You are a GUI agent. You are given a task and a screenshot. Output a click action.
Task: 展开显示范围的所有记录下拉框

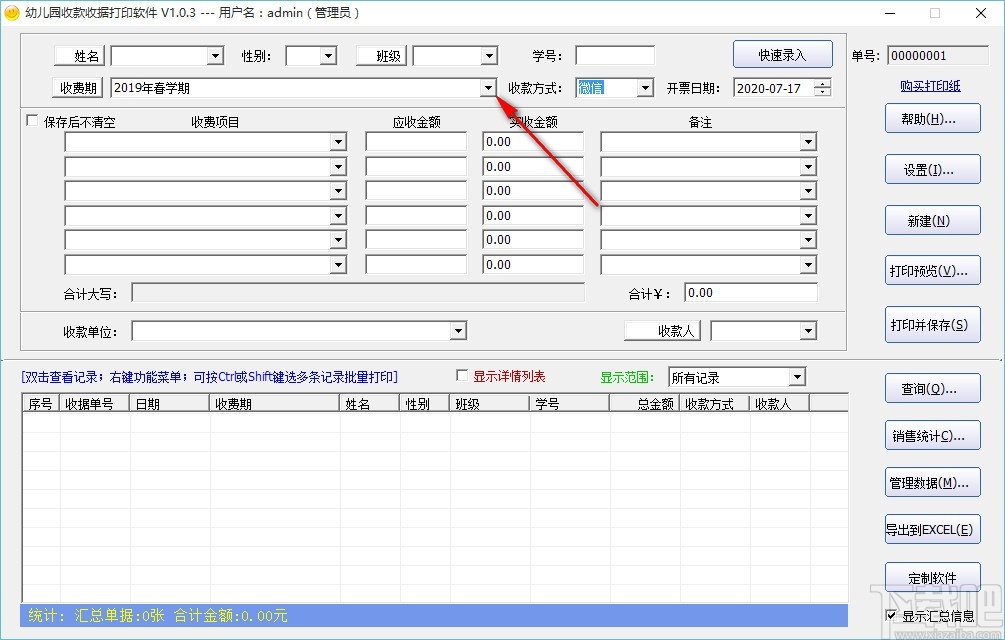(x=799, y=377)
